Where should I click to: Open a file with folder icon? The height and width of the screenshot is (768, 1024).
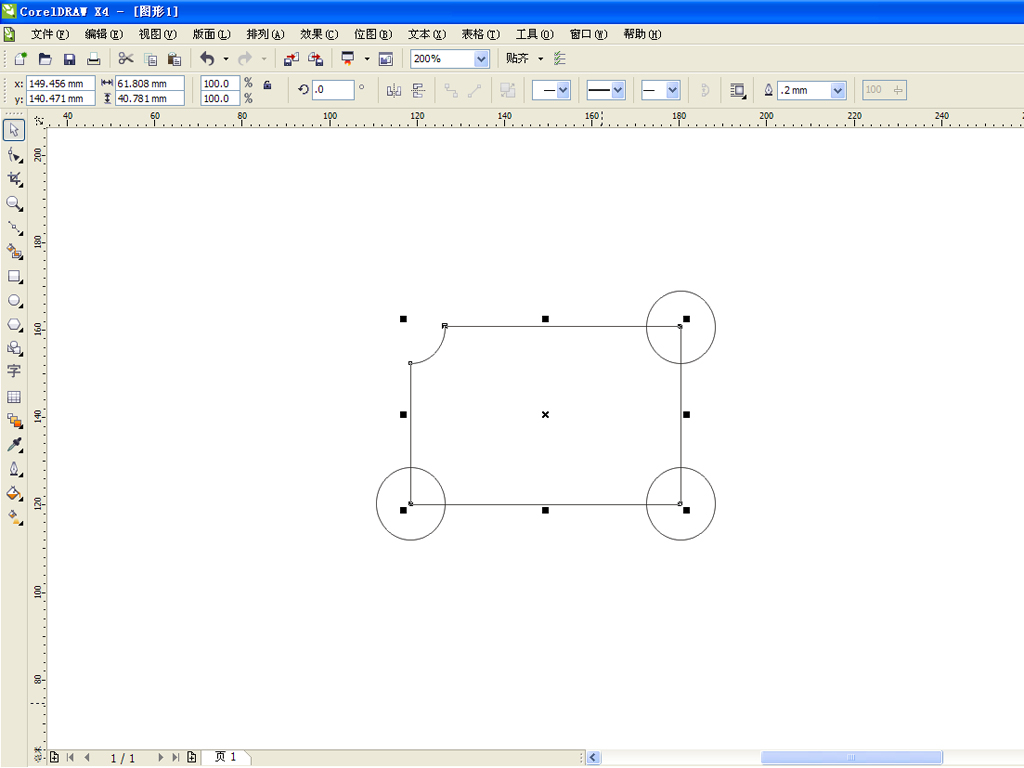pyautogui.click(x=45, y=59)
